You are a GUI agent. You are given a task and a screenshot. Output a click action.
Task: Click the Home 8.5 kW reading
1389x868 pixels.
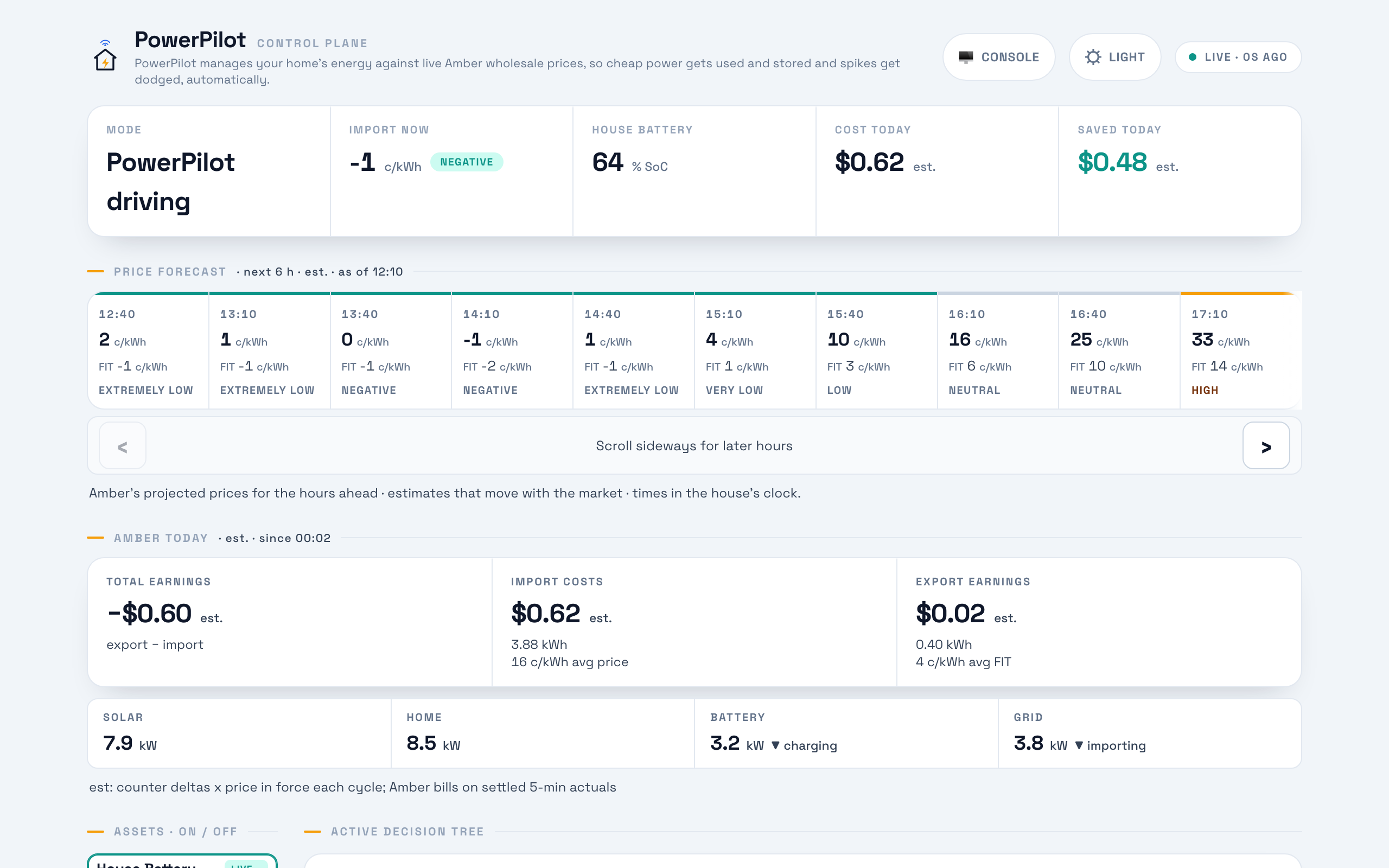434,743
